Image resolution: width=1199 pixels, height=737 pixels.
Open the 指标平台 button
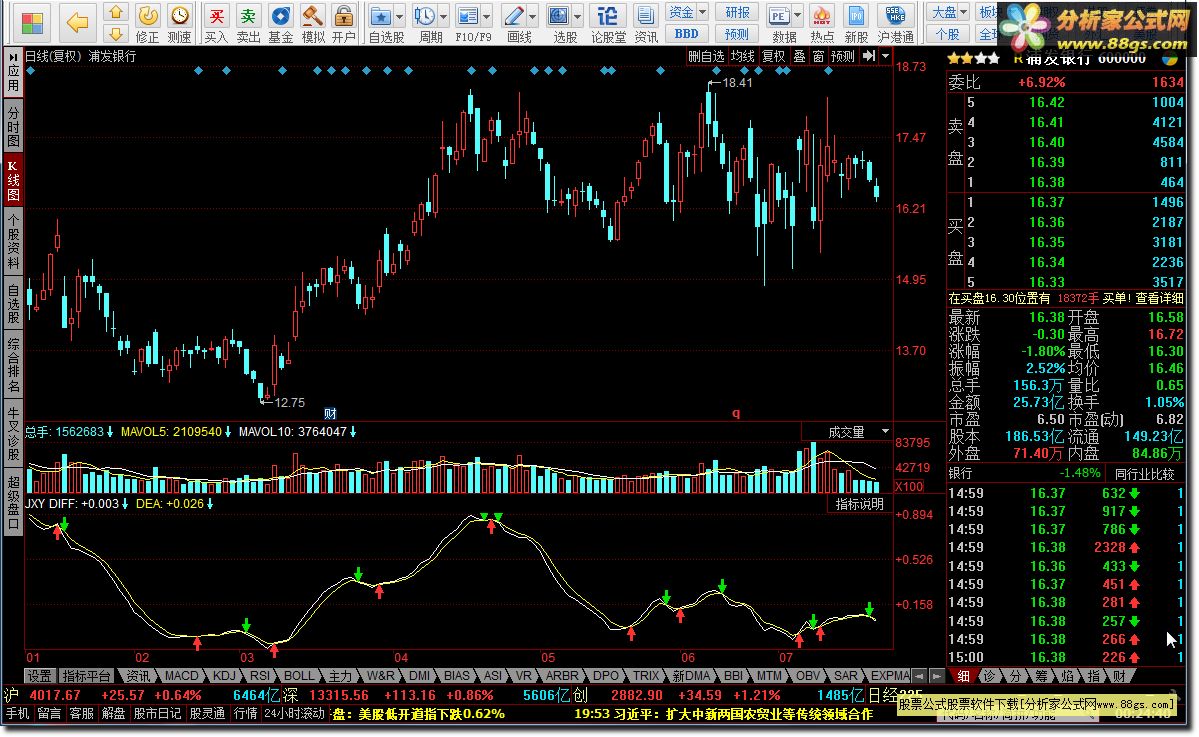click(x=86, y=676)
